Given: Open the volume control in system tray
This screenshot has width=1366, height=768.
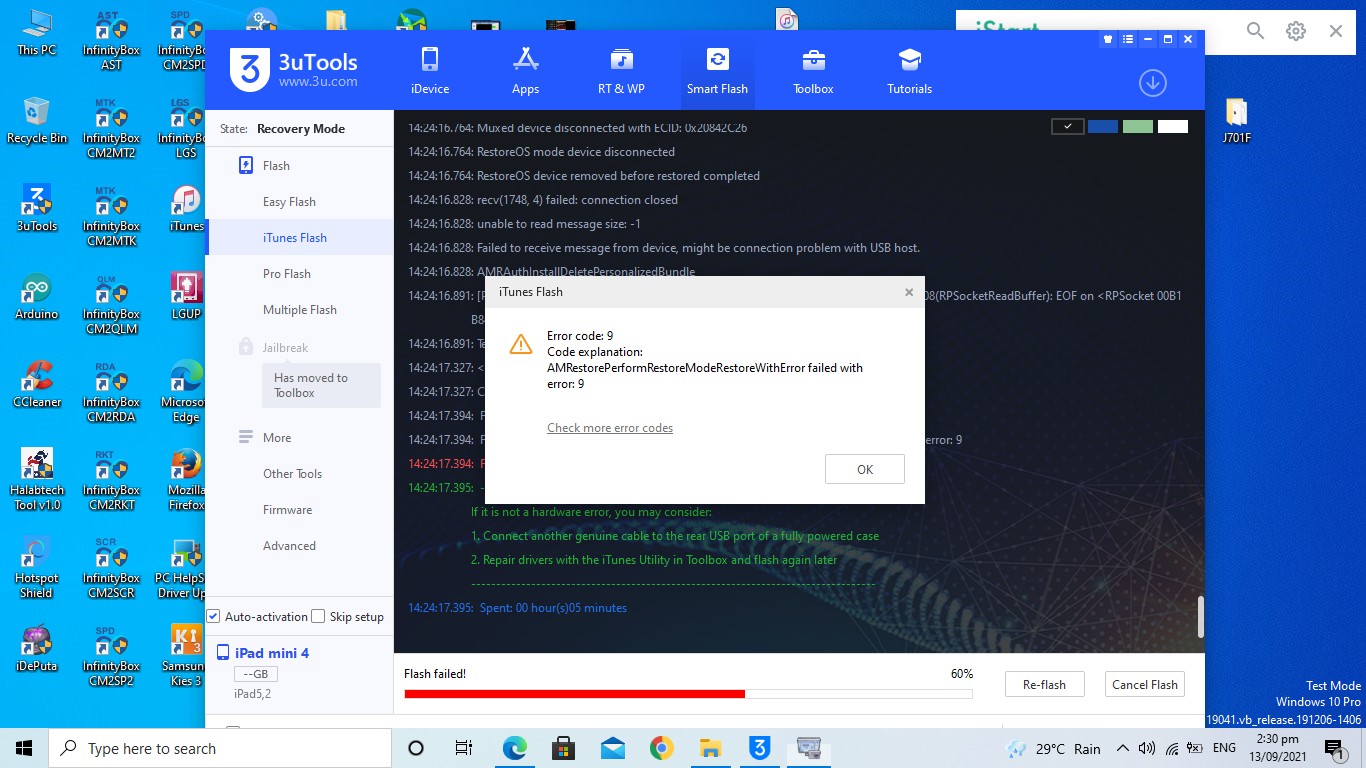Looking at the screenshot, I should click(1146, 748).
